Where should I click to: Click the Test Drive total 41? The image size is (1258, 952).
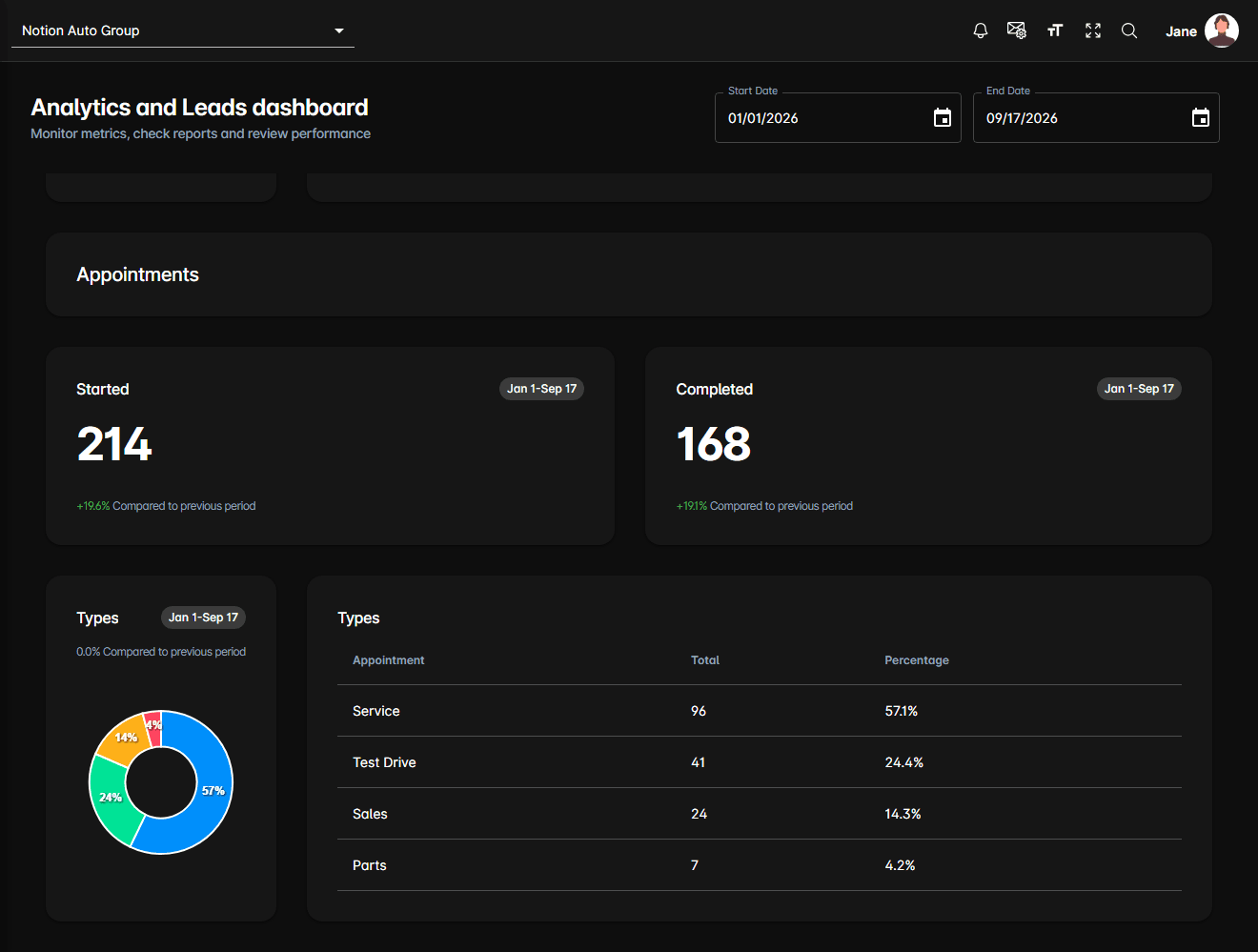[x=699, y=762]
